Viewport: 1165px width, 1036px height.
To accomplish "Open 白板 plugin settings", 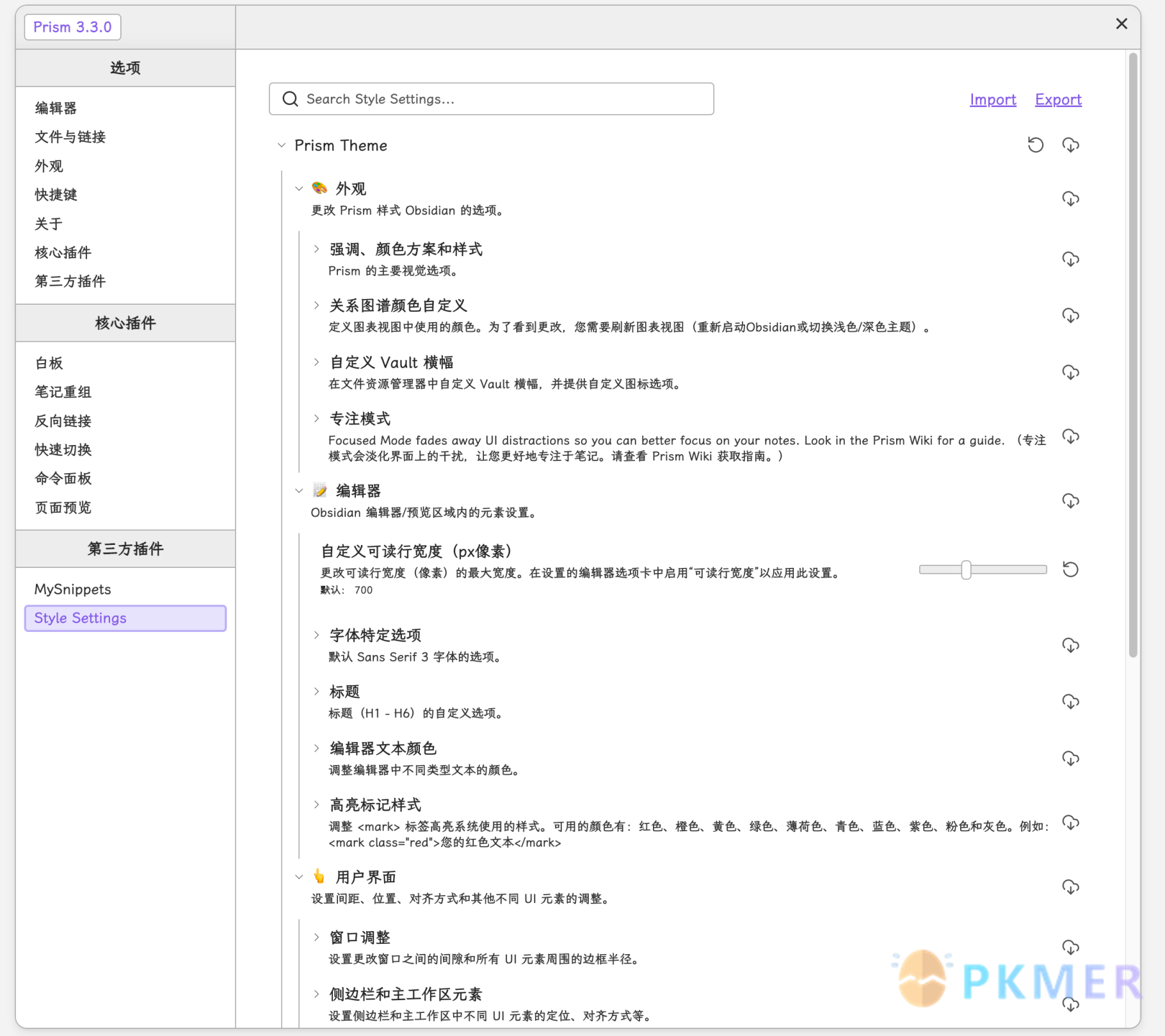I will click(x=125, y=363).
